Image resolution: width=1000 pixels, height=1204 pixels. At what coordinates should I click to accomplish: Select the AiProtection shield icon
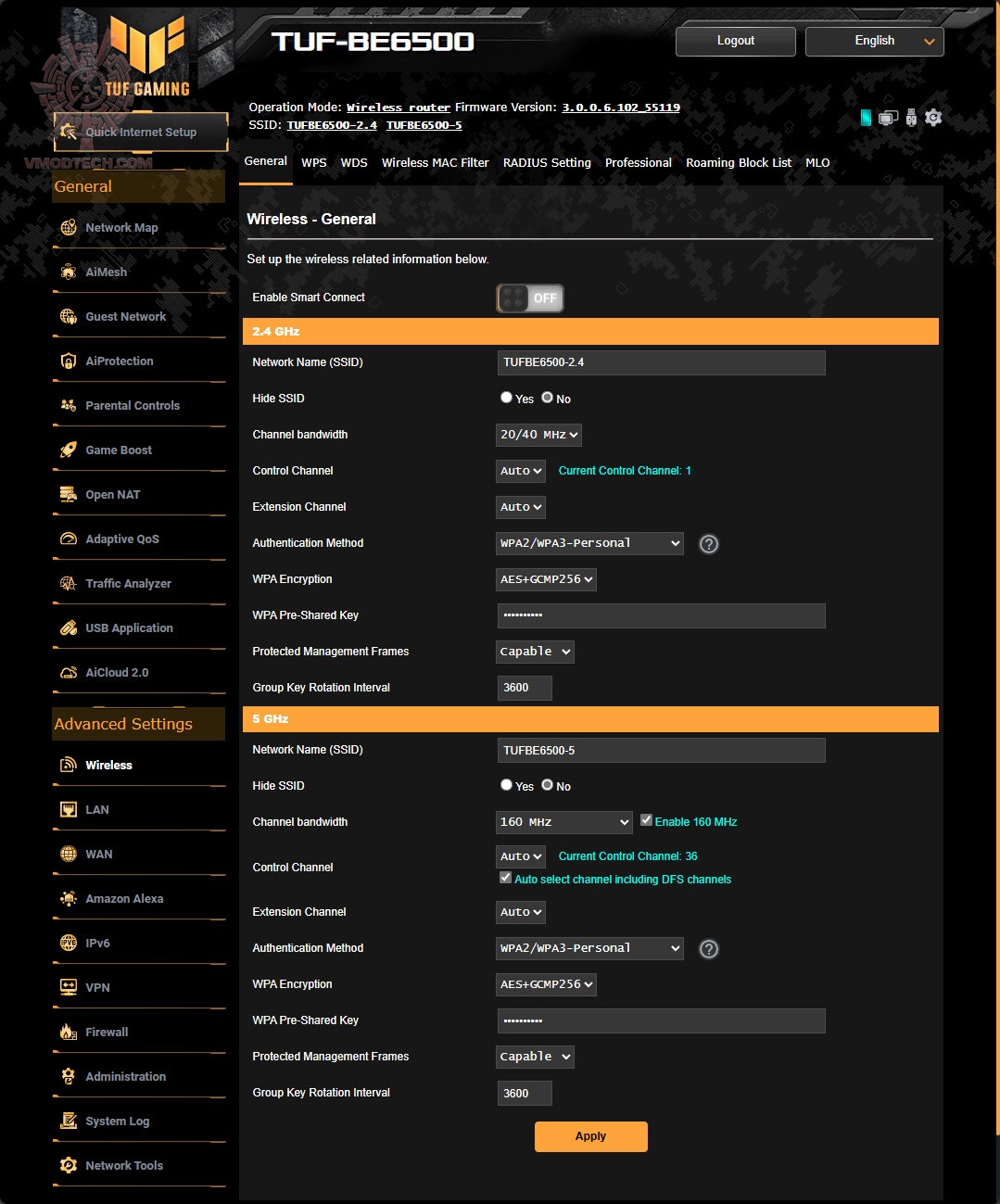click(69, 361)
